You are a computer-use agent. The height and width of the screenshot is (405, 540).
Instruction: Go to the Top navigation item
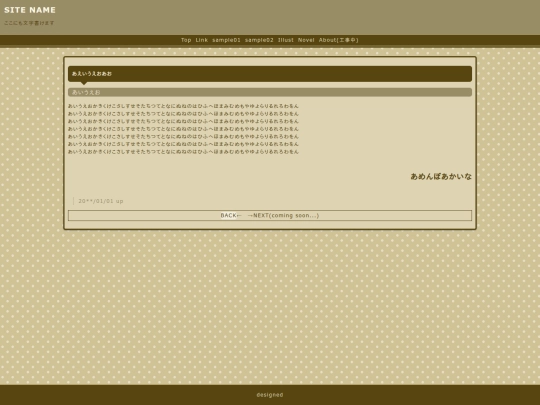click(x=186, y=40)
